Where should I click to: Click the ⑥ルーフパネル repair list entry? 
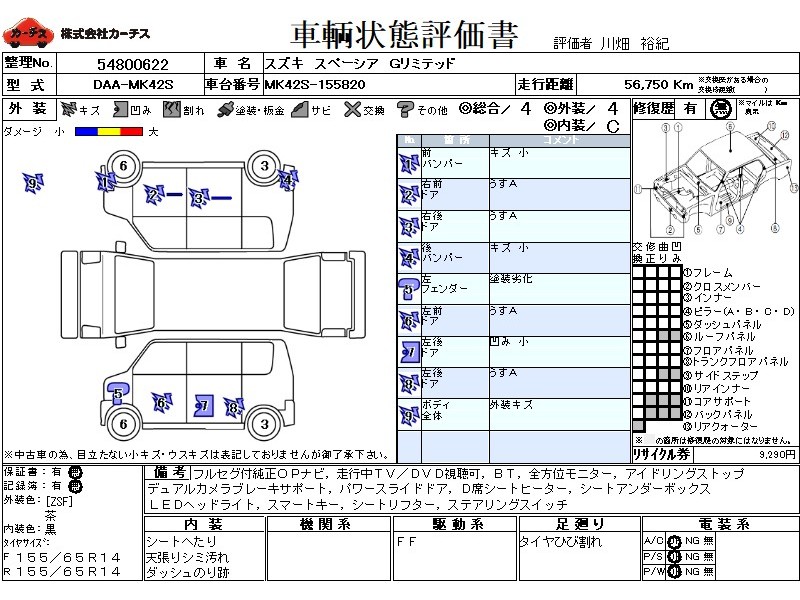pyautogui.click(x=719, y=337)
